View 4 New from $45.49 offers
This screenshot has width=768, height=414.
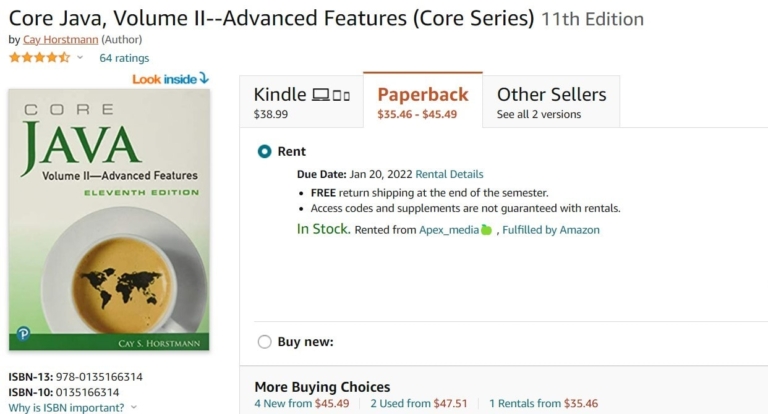tap(302, 404)
